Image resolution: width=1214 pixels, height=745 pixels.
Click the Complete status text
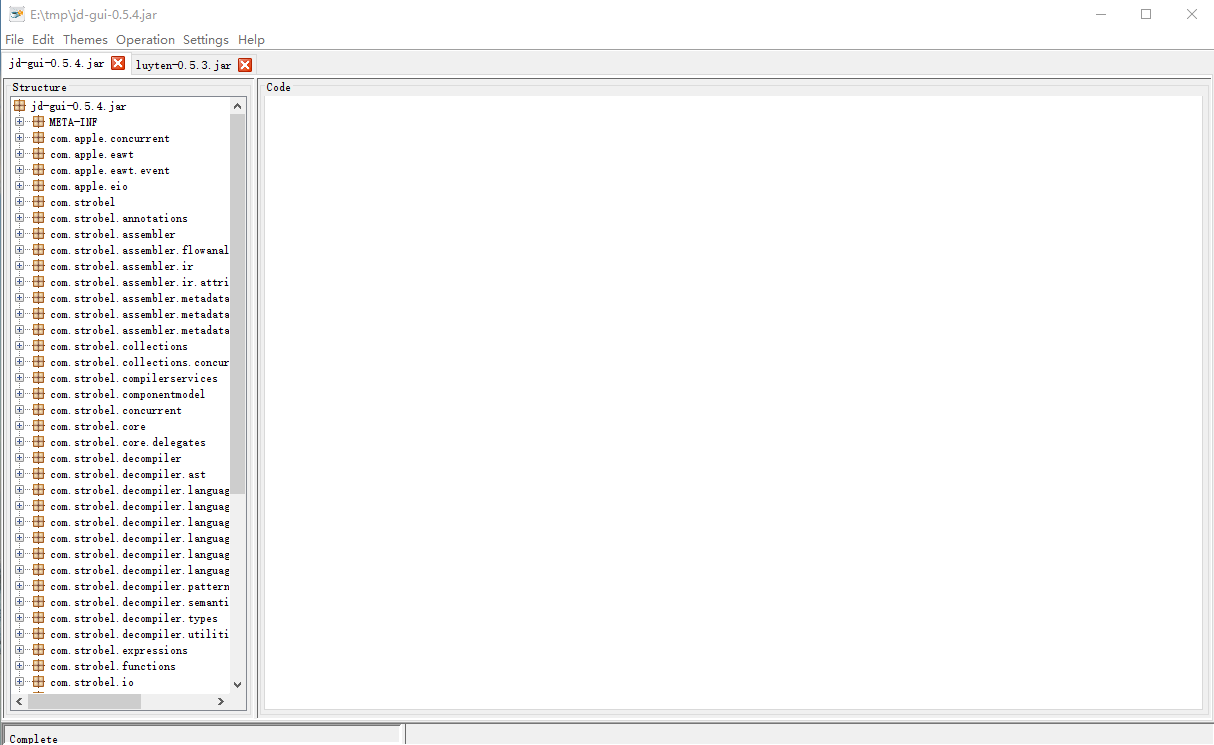(x=34, y=739)
